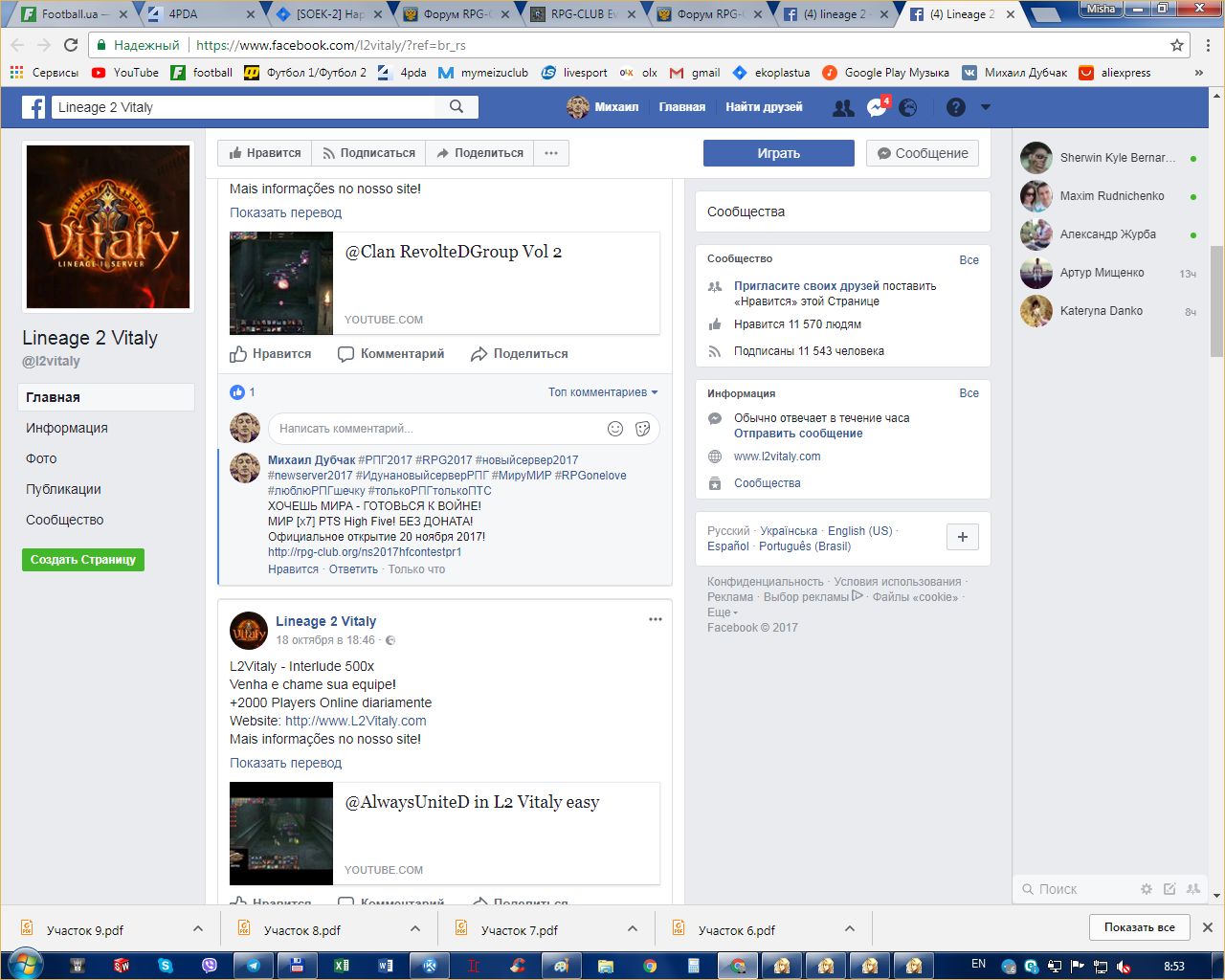The width and height of the screenshot is (1225, 980).
Task: Open the gmail bookmark
Action: (695, 73)
